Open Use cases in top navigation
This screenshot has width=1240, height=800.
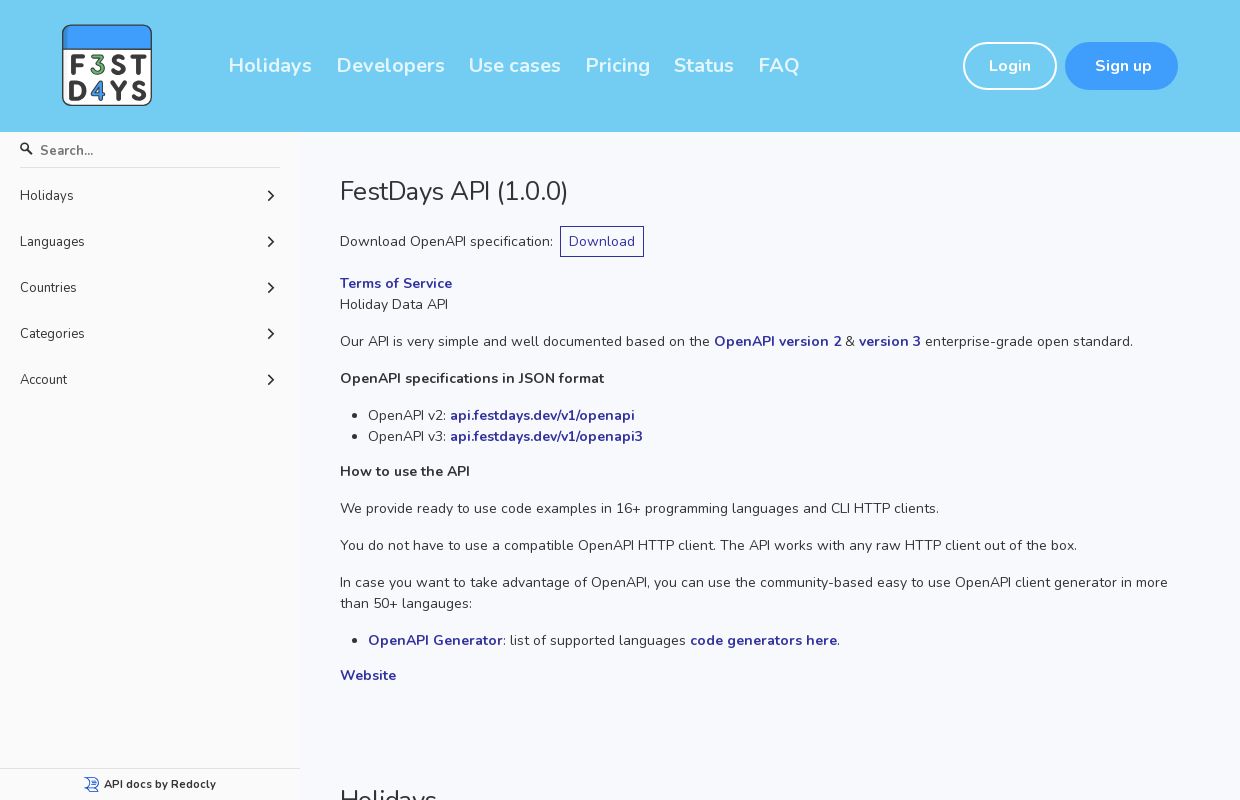click(x=515, y=65)
